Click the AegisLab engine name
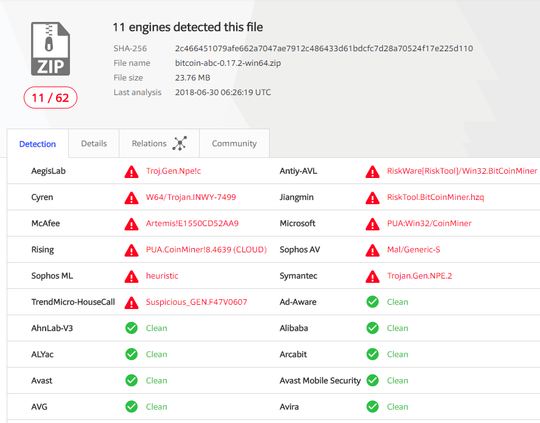 tap(48, 171)
